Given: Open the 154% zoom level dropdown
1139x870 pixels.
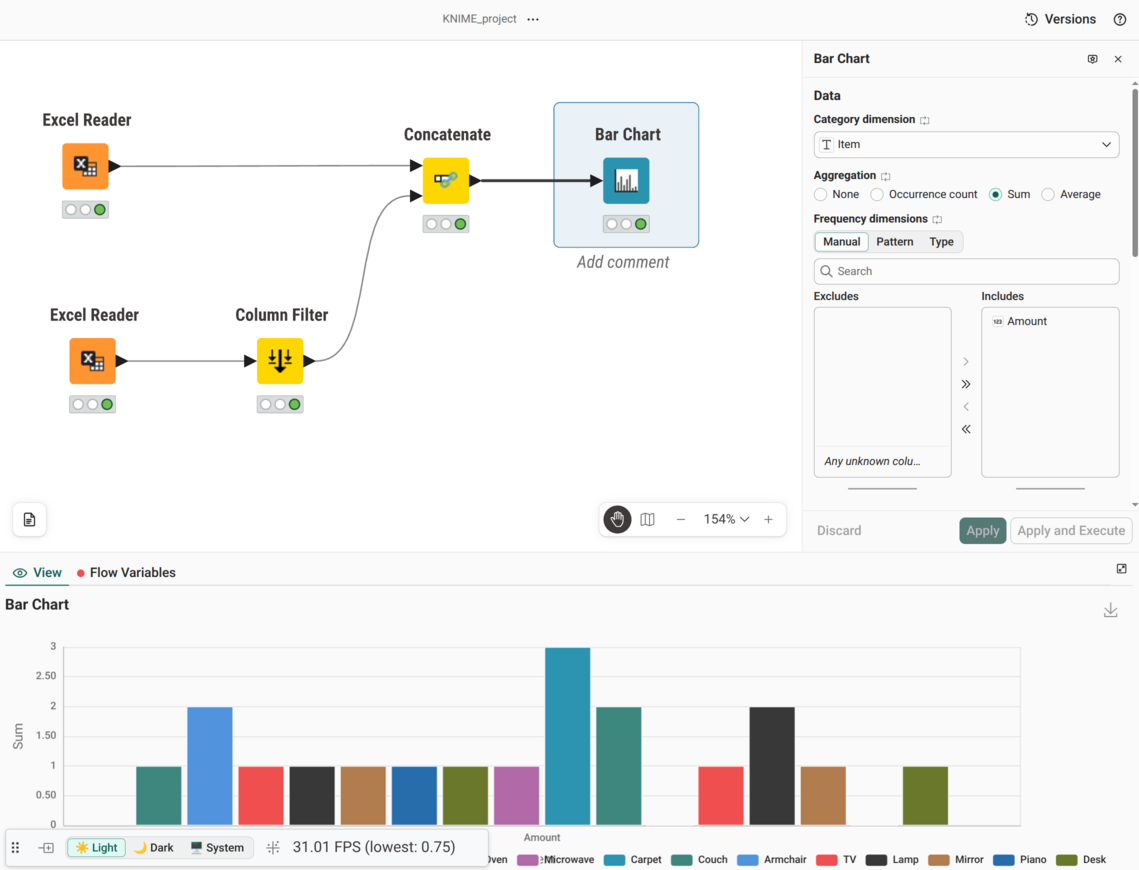Looking at the screenshot, I should pyautogui.click(x=726, y=519).
